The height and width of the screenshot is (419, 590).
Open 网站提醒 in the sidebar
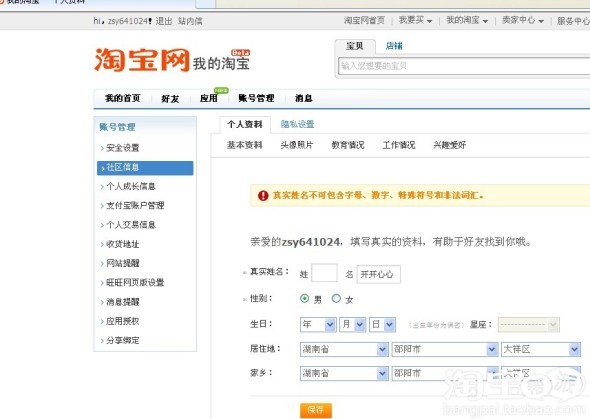(123, 263)
